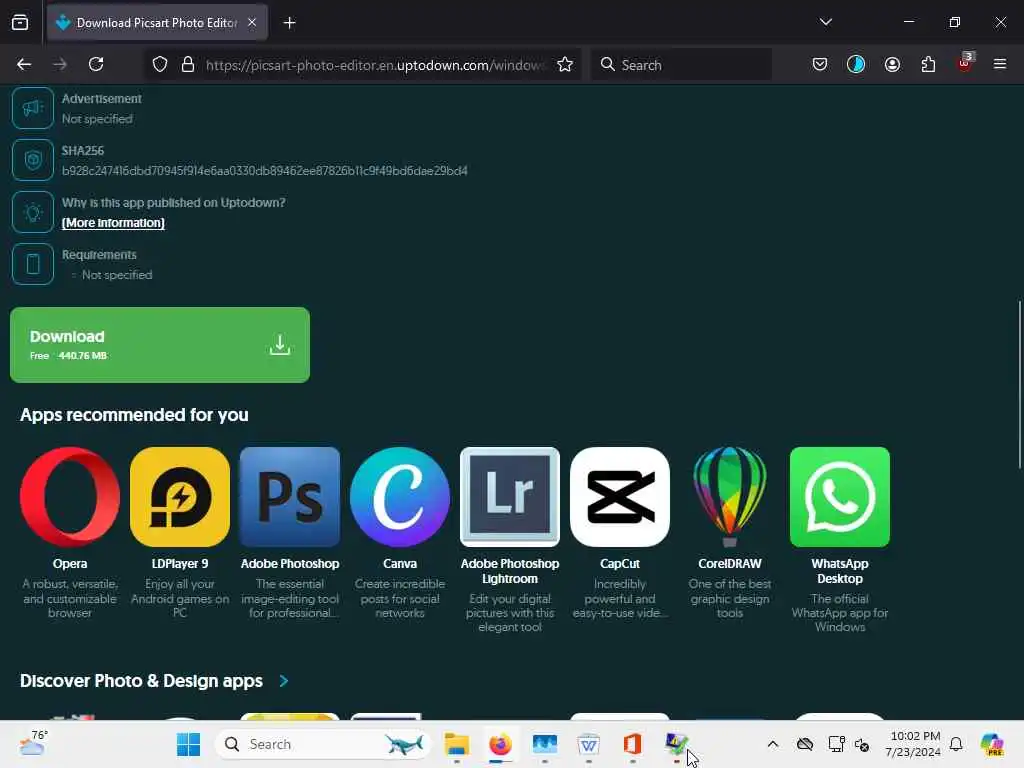
Task: Click the Firefox Search input field
Action: 681,65
